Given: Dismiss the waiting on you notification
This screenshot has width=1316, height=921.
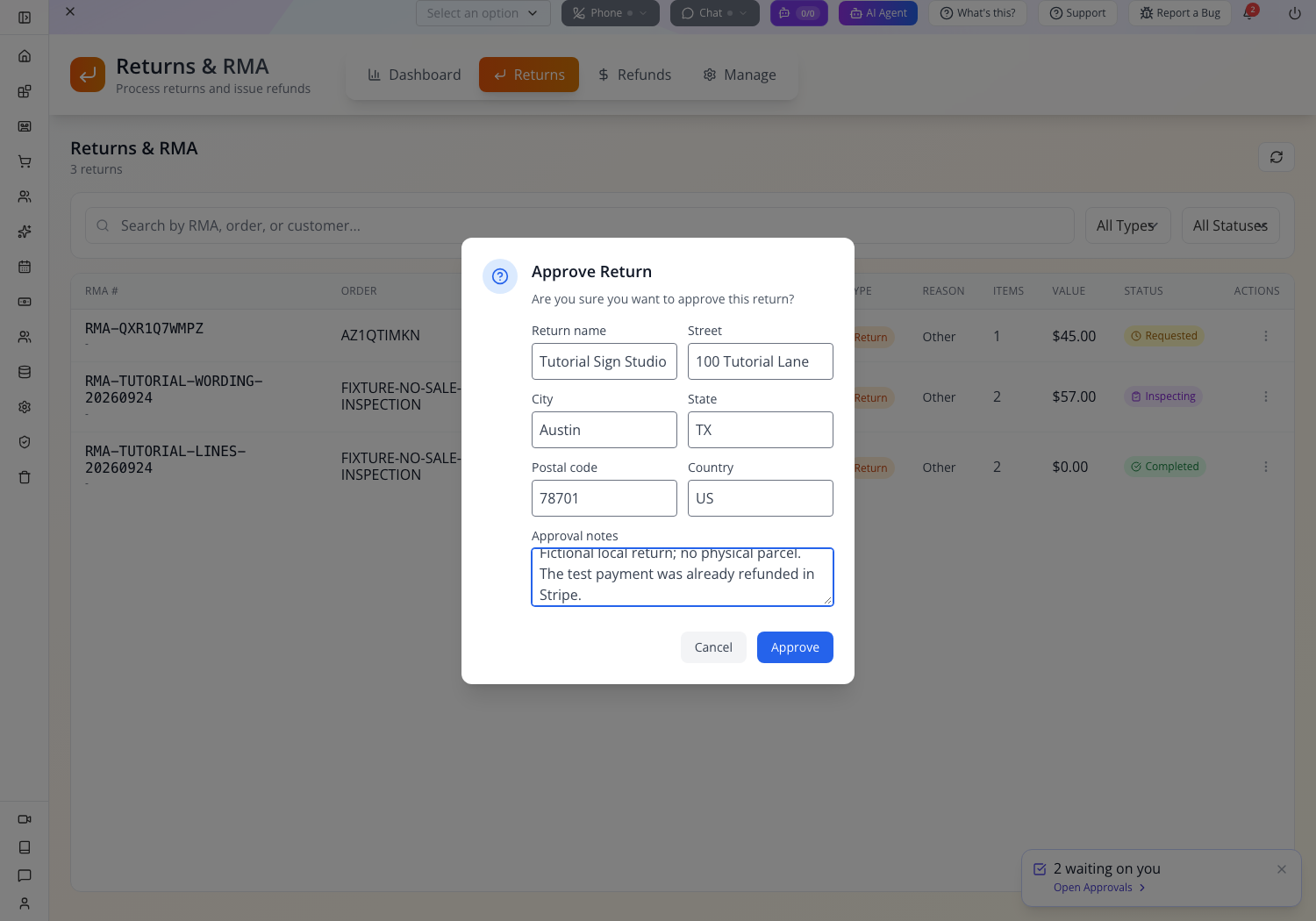Looking at the screenshot, I should point(1282,869).
